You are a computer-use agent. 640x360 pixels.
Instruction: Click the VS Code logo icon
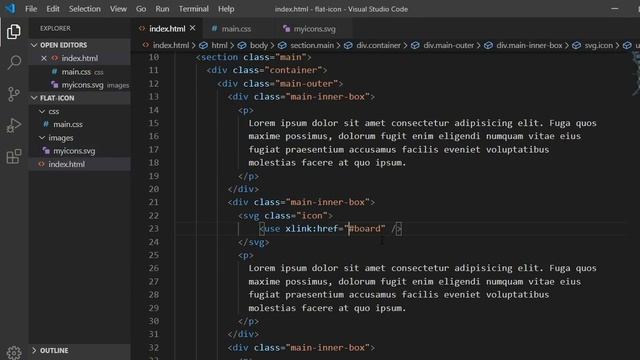[x=10, y=9]
